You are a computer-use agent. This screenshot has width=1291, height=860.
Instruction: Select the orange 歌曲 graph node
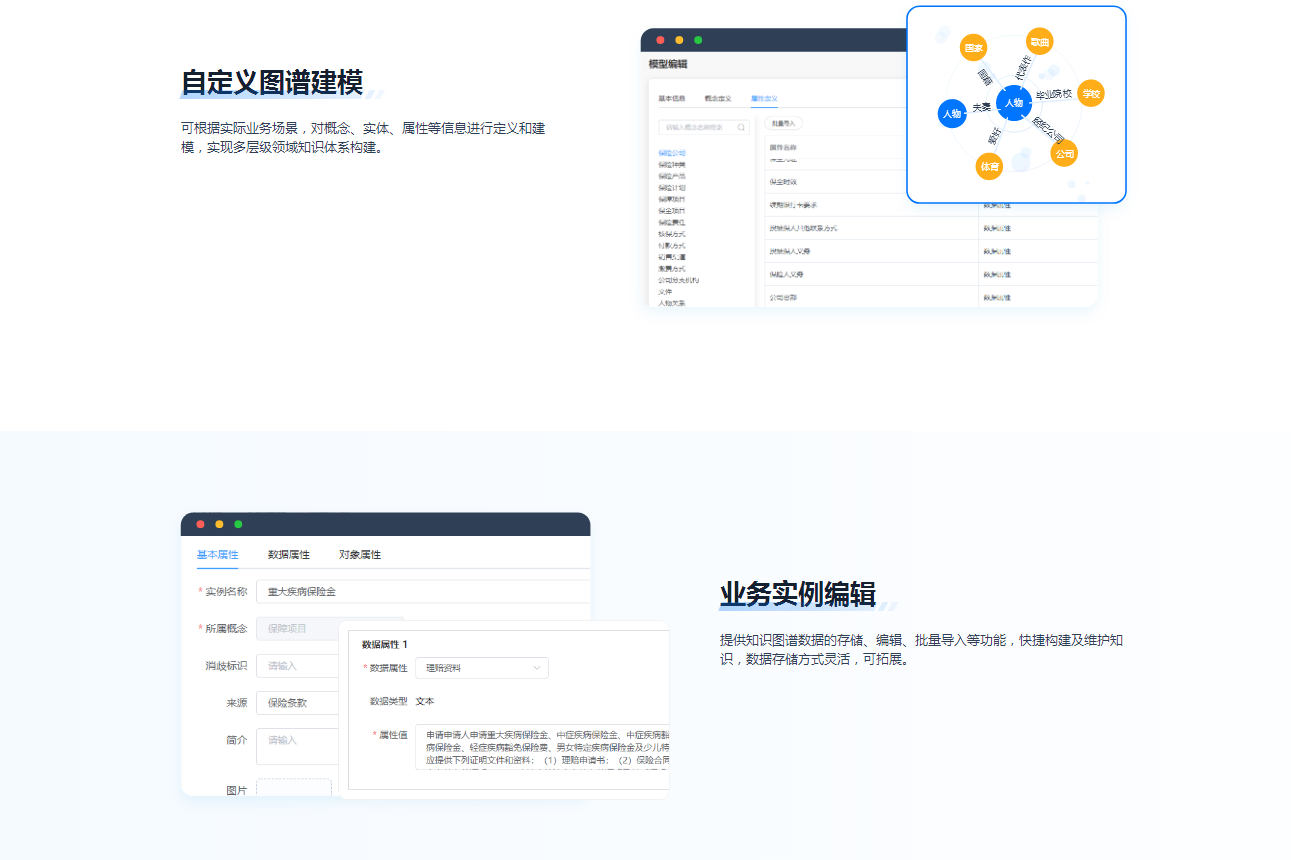[1040, 42]
